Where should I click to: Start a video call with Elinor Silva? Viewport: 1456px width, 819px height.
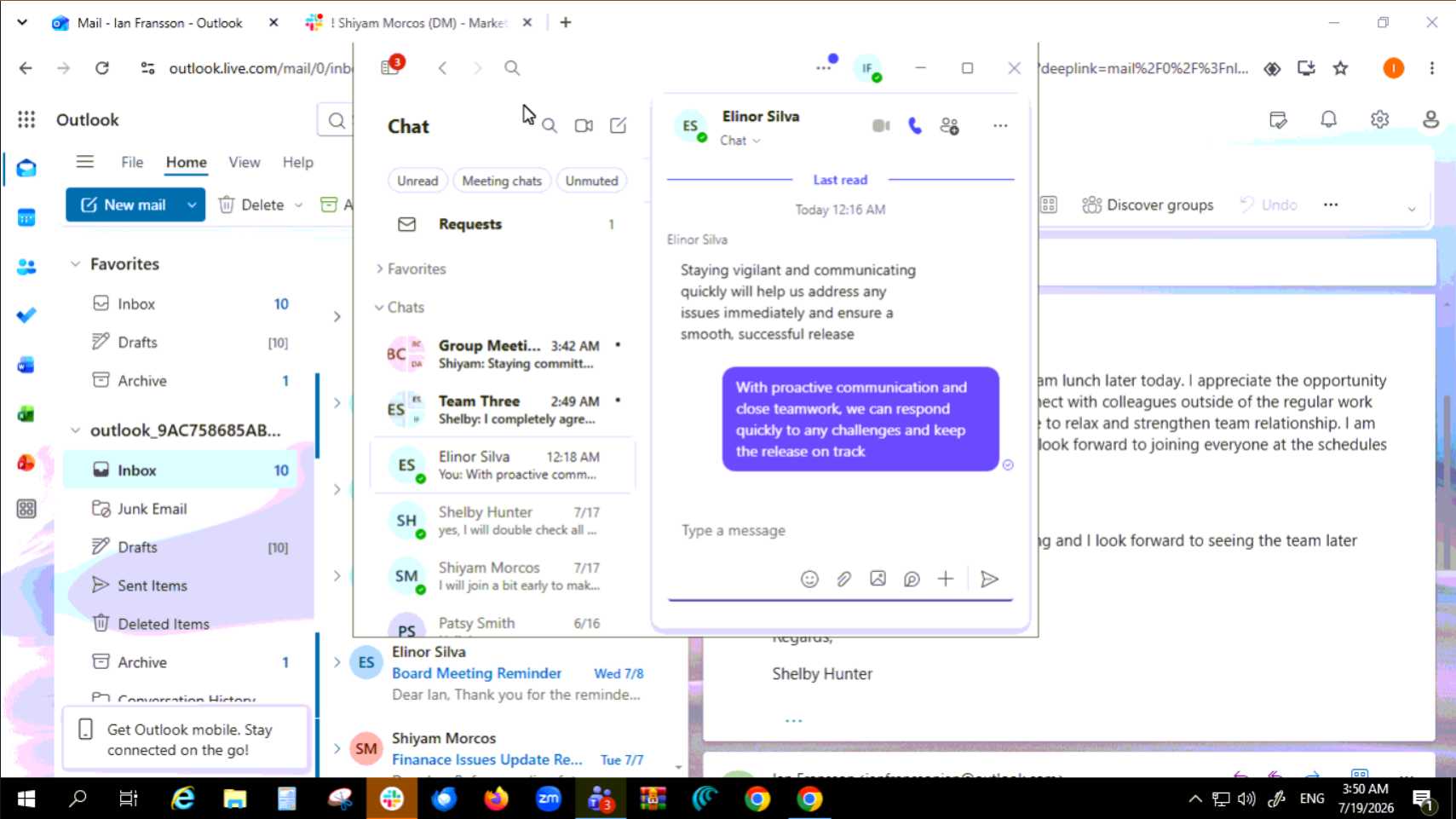[881, 126]
